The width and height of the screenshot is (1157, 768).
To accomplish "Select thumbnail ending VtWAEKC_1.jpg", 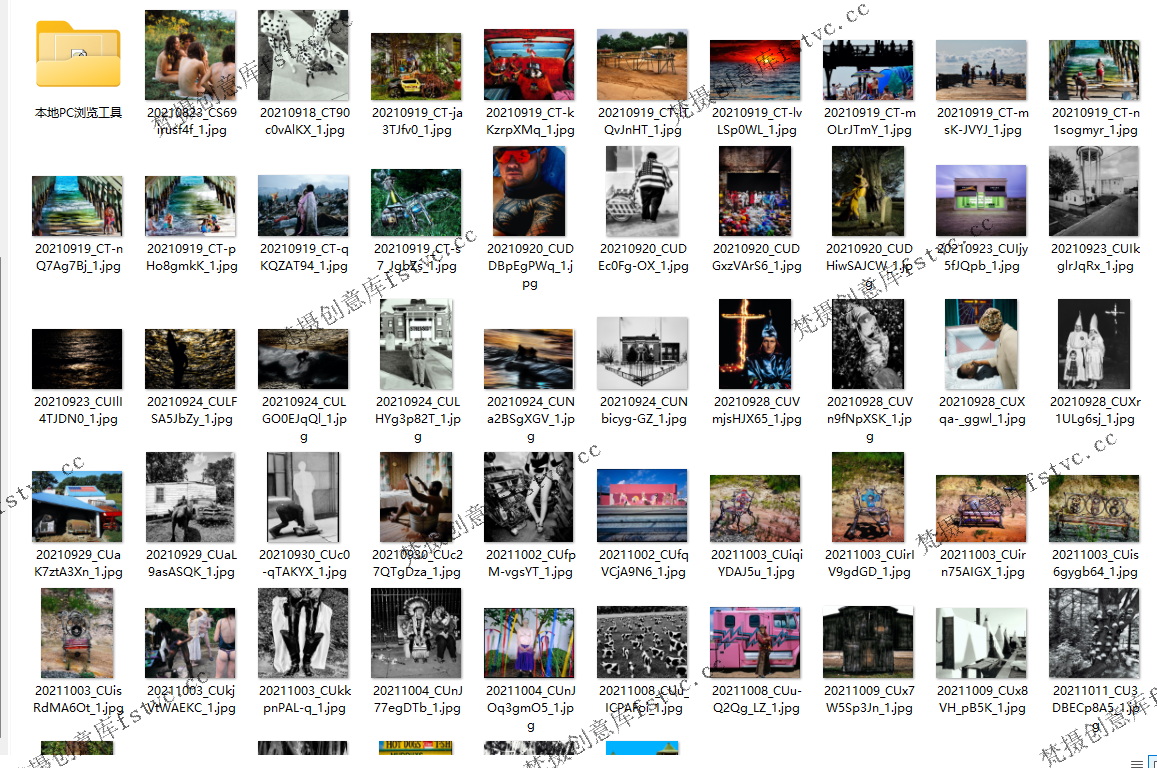I will 190,643.
